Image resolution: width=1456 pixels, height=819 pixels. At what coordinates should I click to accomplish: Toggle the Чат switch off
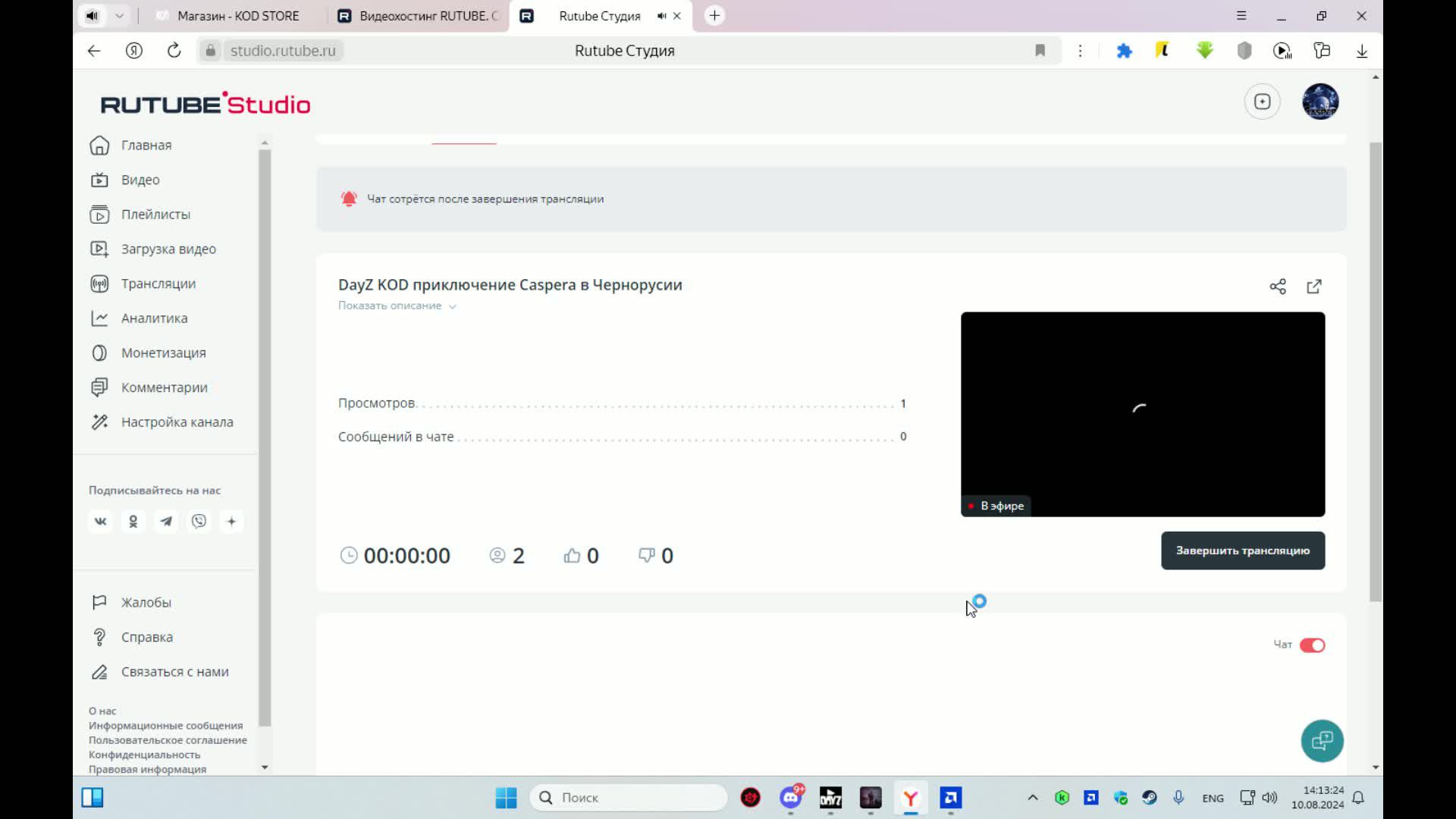[1312, 645]
